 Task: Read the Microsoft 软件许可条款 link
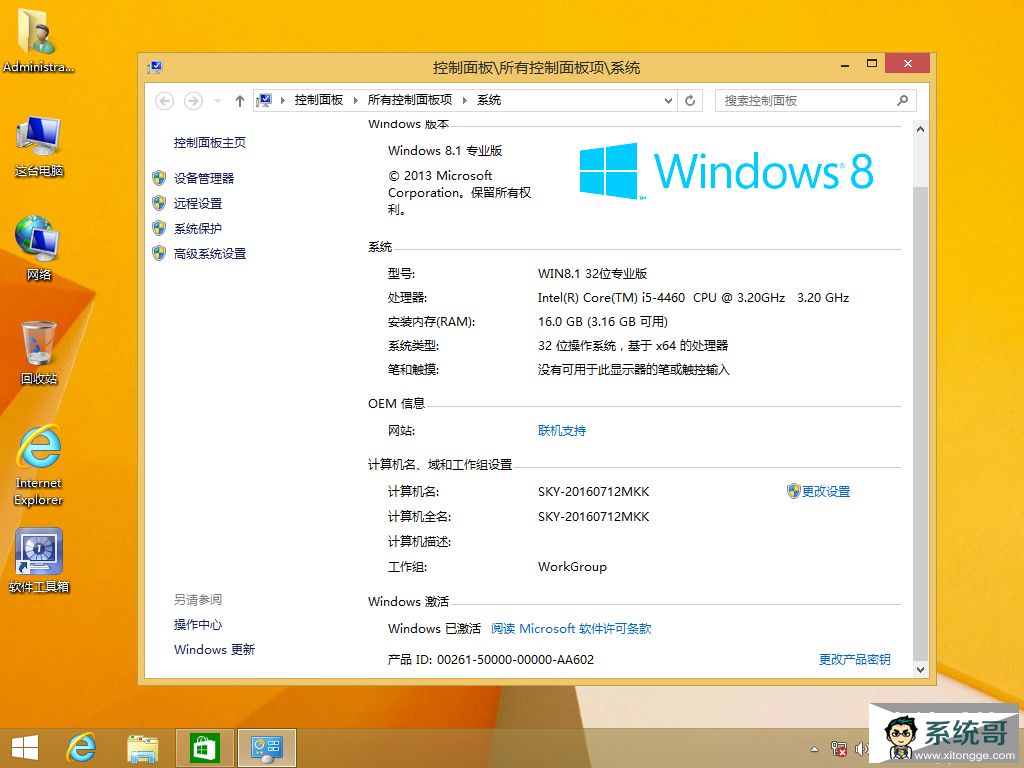click(x=571, y=628)
